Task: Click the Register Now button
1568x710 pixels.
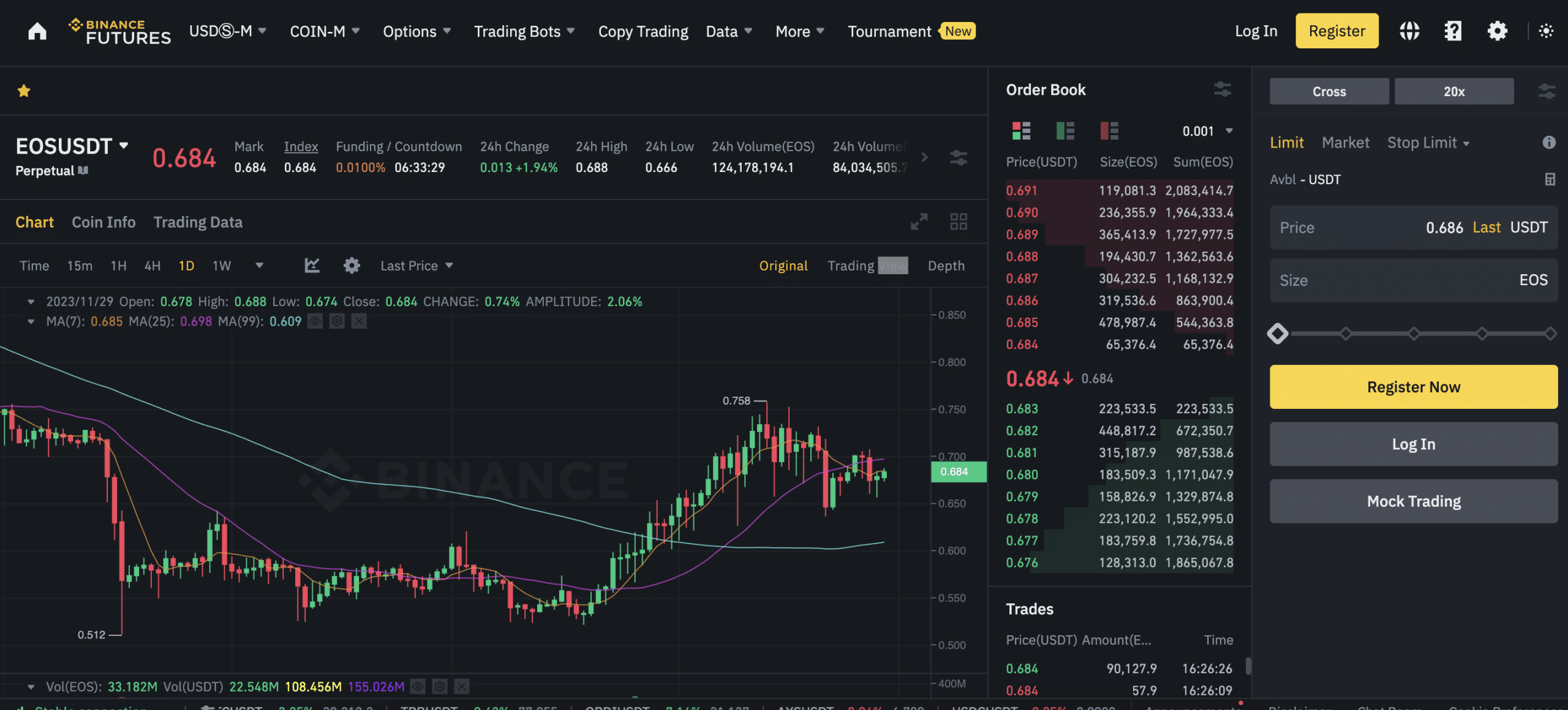Action: point(1412,386)
